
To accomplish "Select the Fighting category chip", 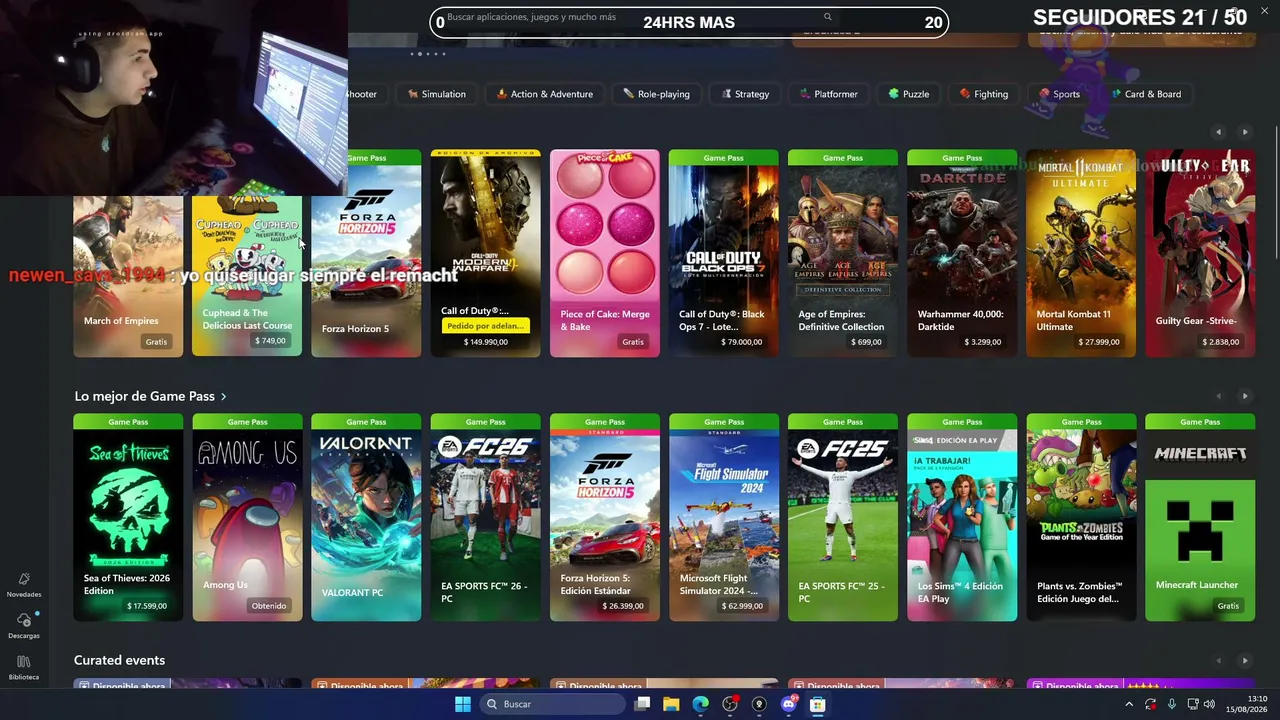I will pyautogui.click(x=984, y=94).
